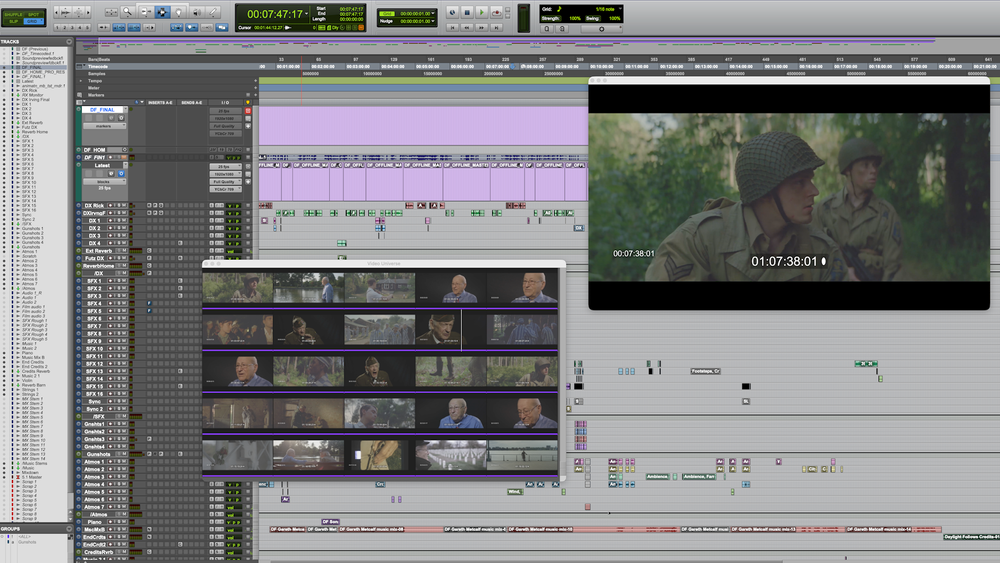
Task: Toggle Grid edit mode
Action: [x=33, y=21]
